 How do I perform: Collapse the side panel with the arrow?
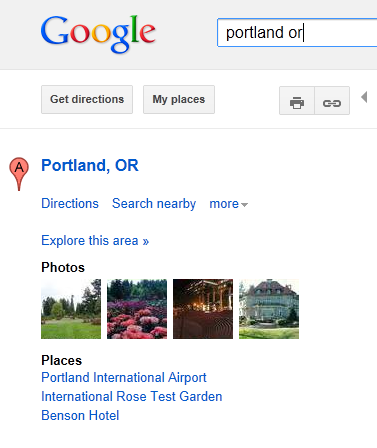(364, 97)
